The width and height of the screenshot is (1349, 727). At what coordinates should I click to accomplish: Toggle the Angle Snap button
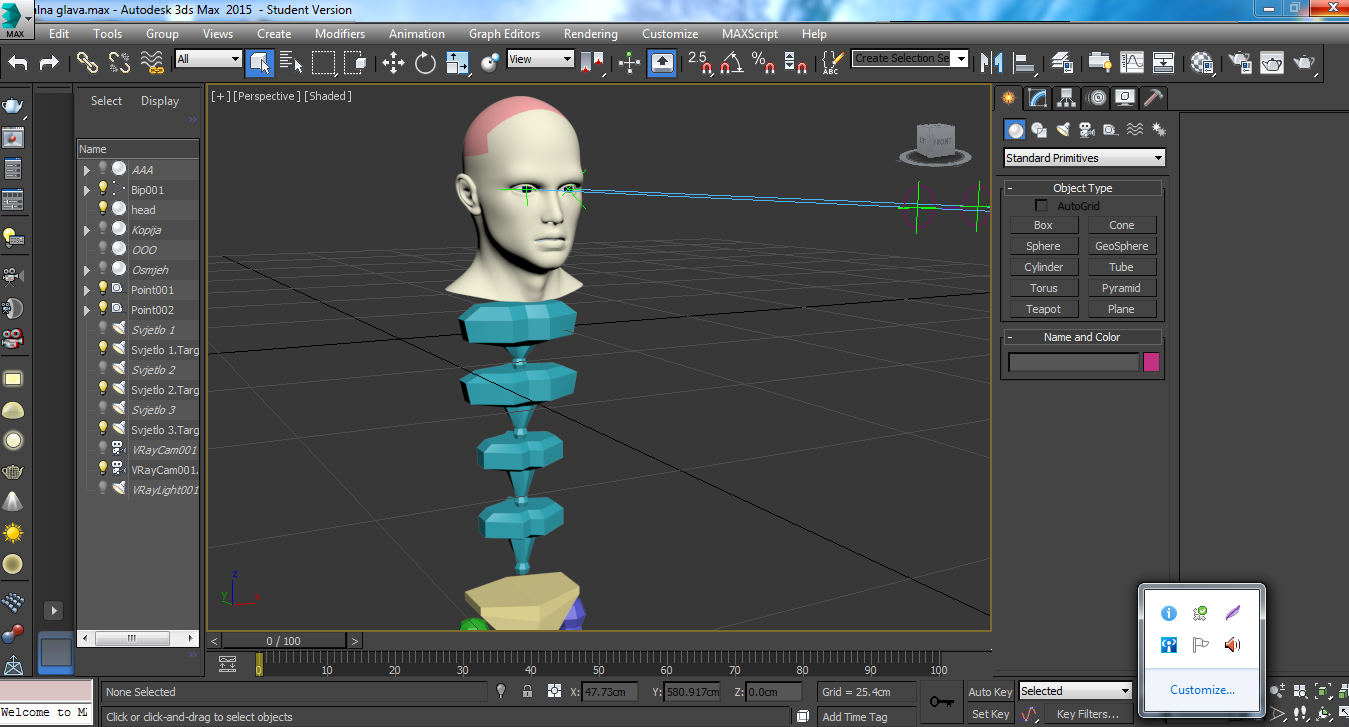[732, 63]
